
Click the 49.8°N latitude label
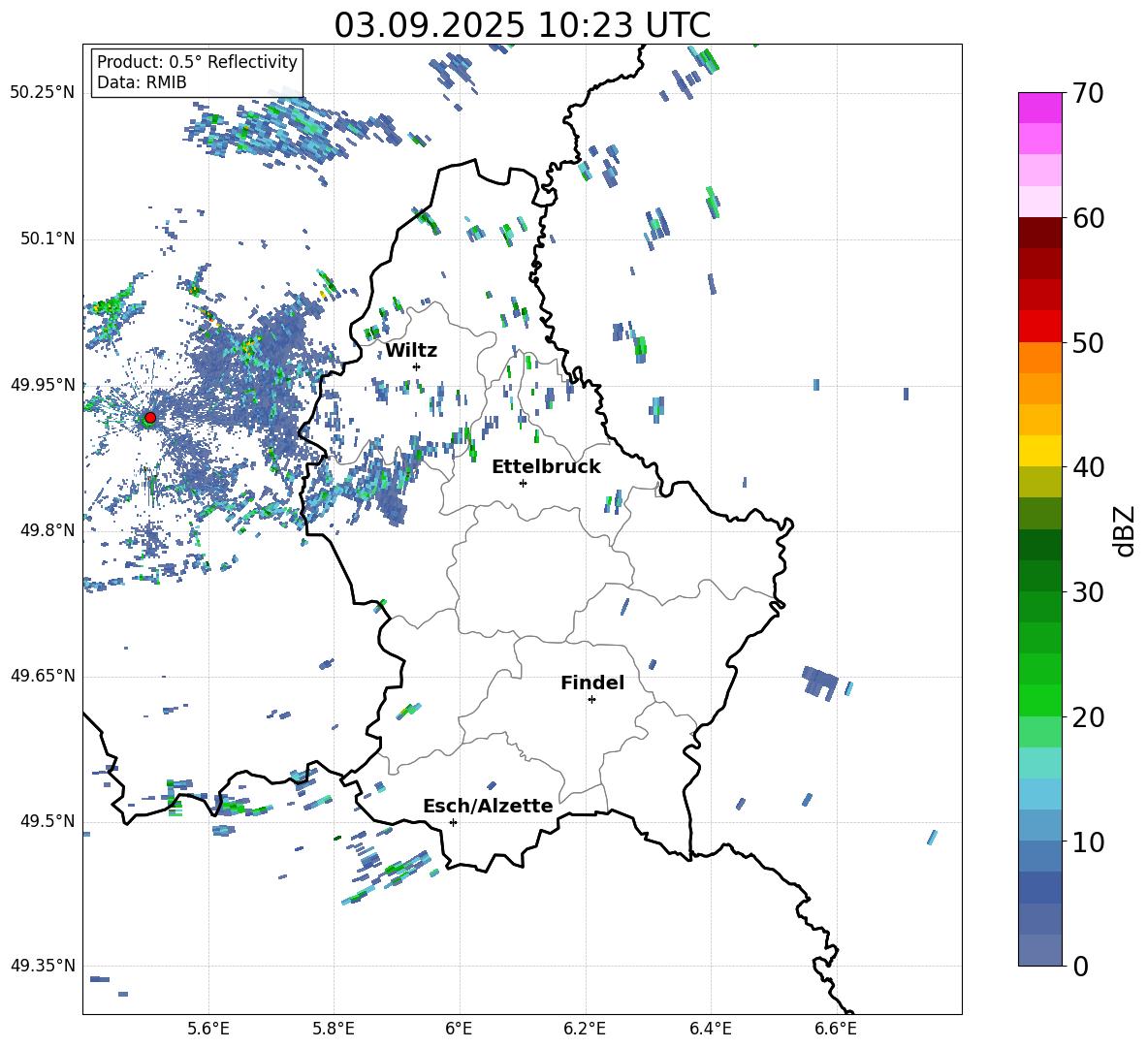pos(48,530)
